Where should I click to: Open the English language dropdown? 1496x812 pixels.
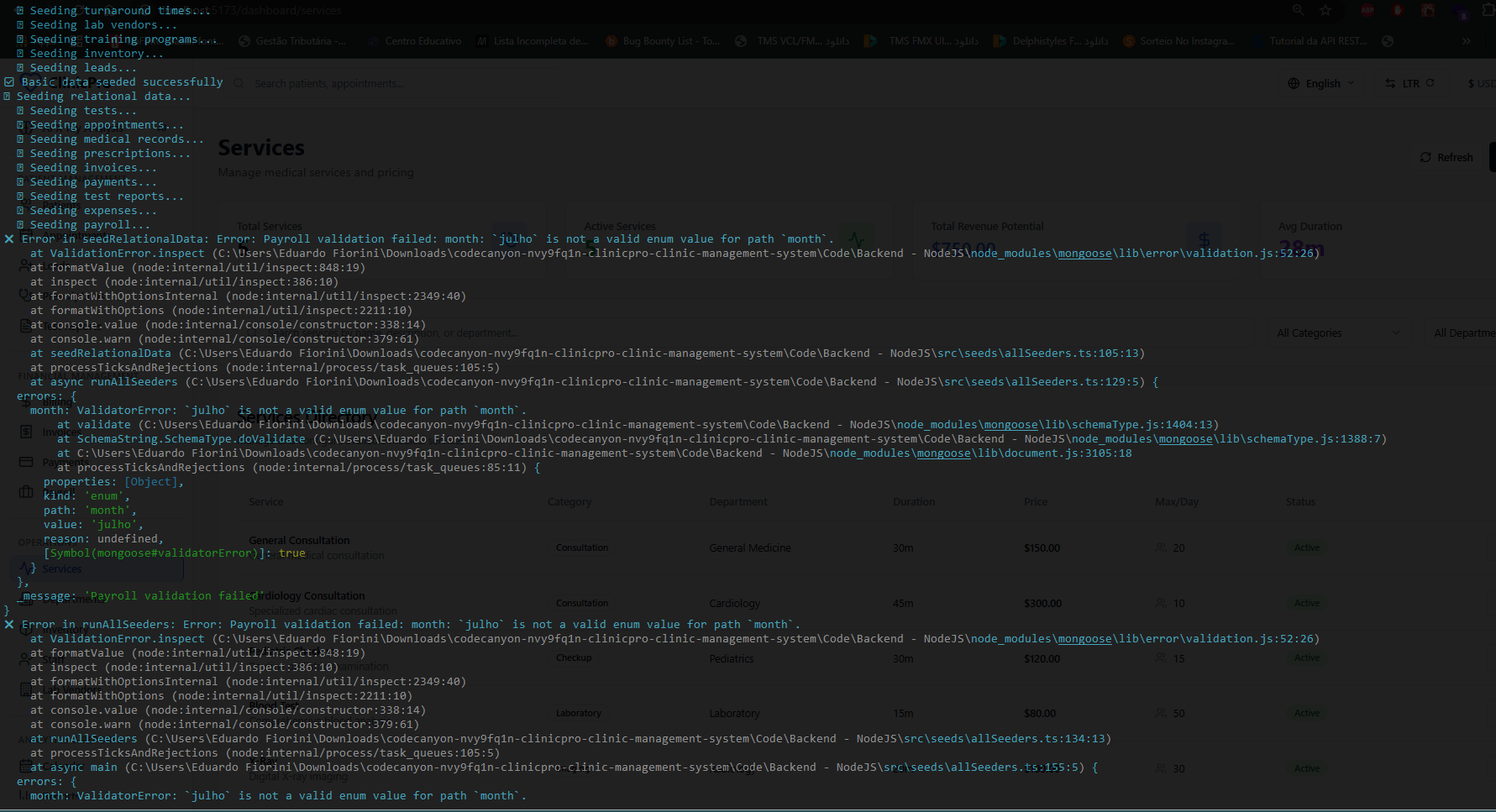(x=1321, y=83)
